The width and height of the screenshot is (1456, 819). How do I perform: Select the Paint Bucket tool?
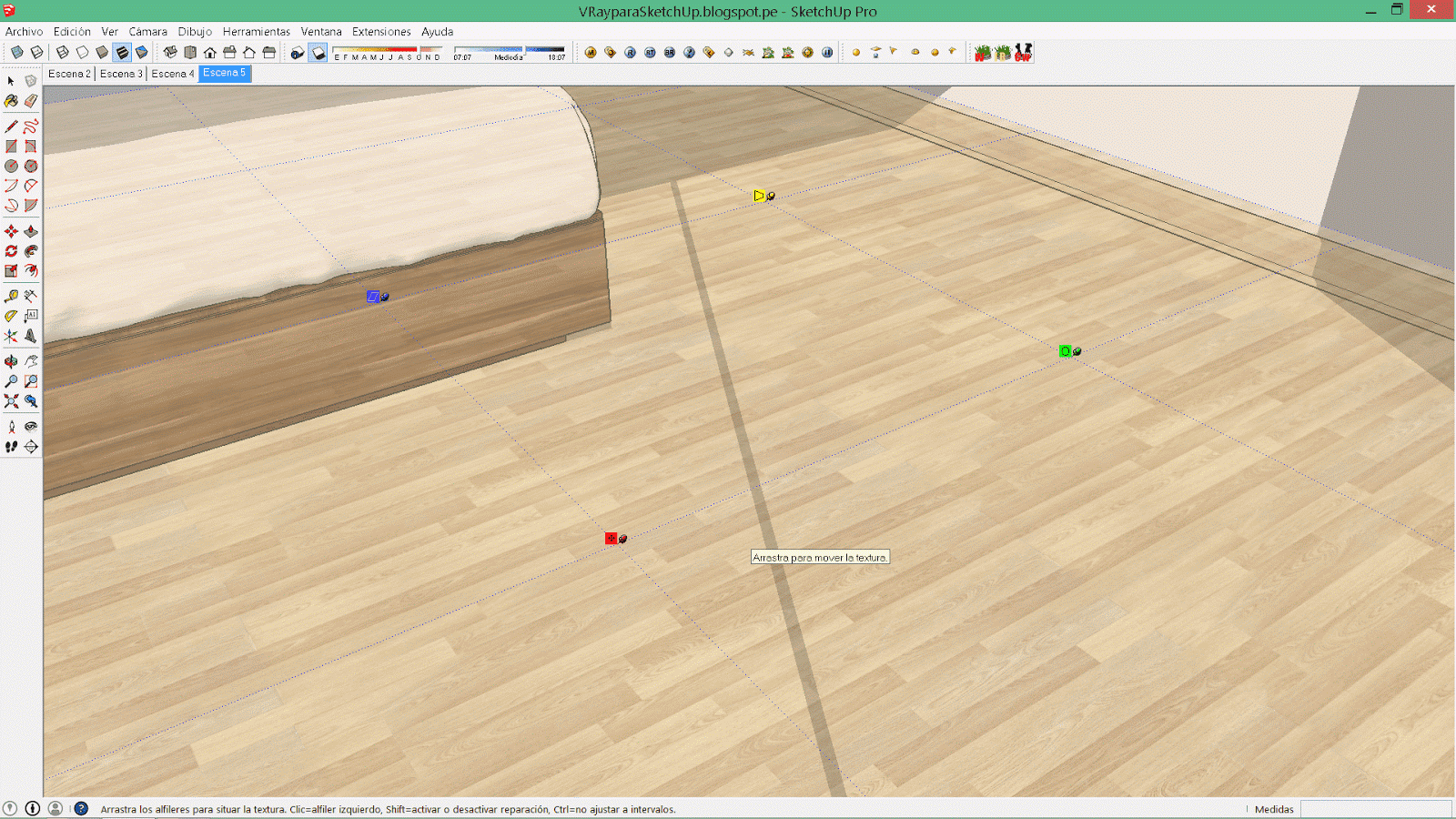click(x=11, y=102)
